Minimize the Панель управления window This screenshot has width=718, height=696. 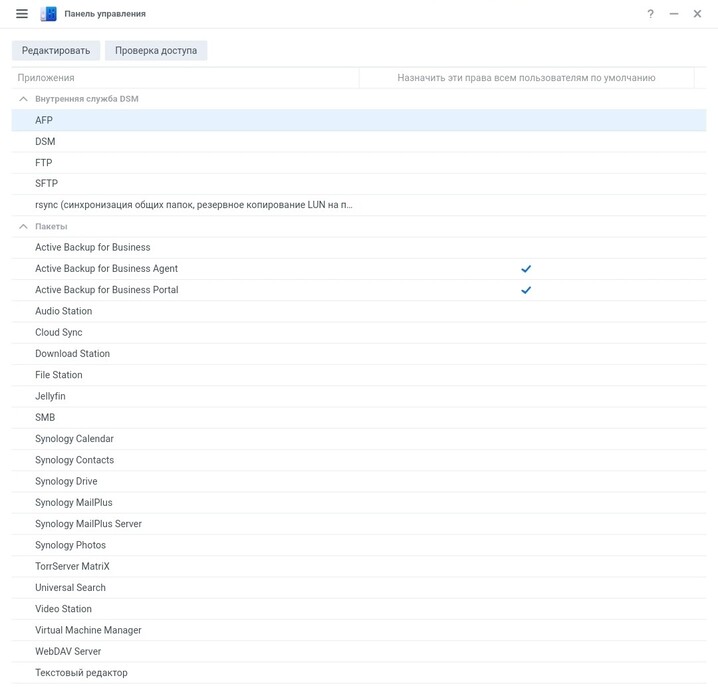pos(674,14)
